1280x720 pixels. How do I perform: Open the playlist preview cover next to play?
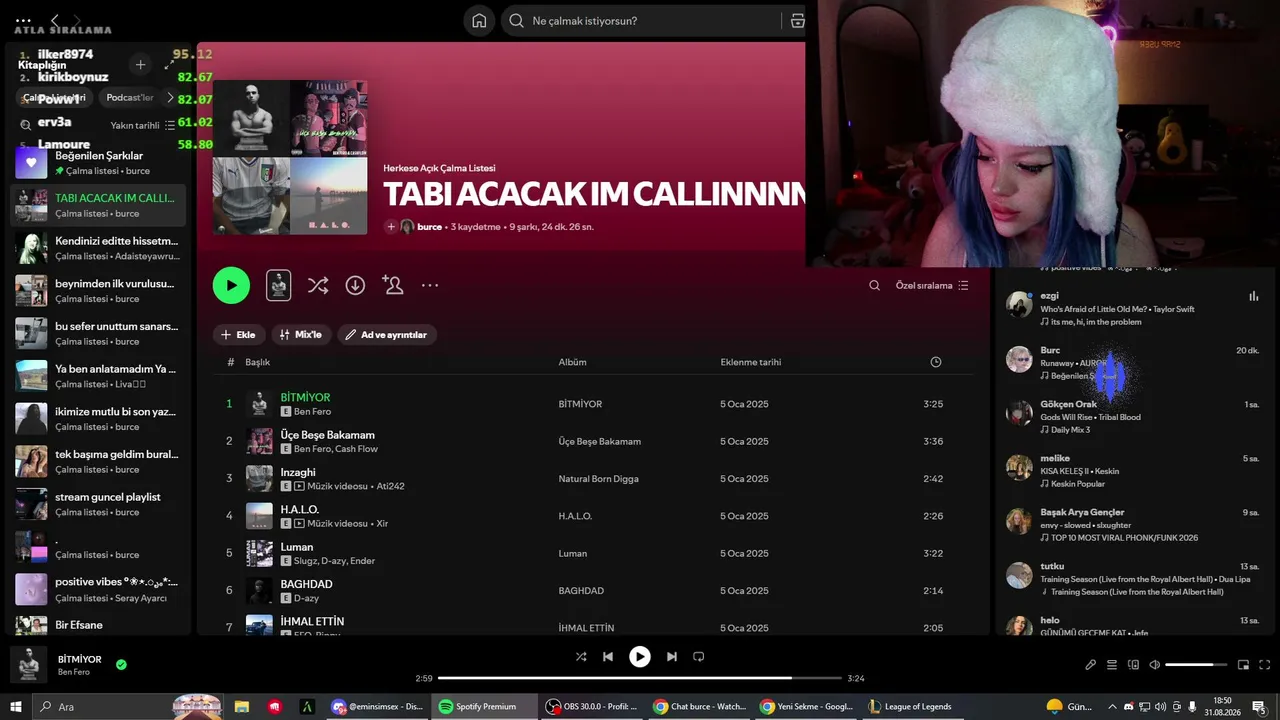pos(278,286)
